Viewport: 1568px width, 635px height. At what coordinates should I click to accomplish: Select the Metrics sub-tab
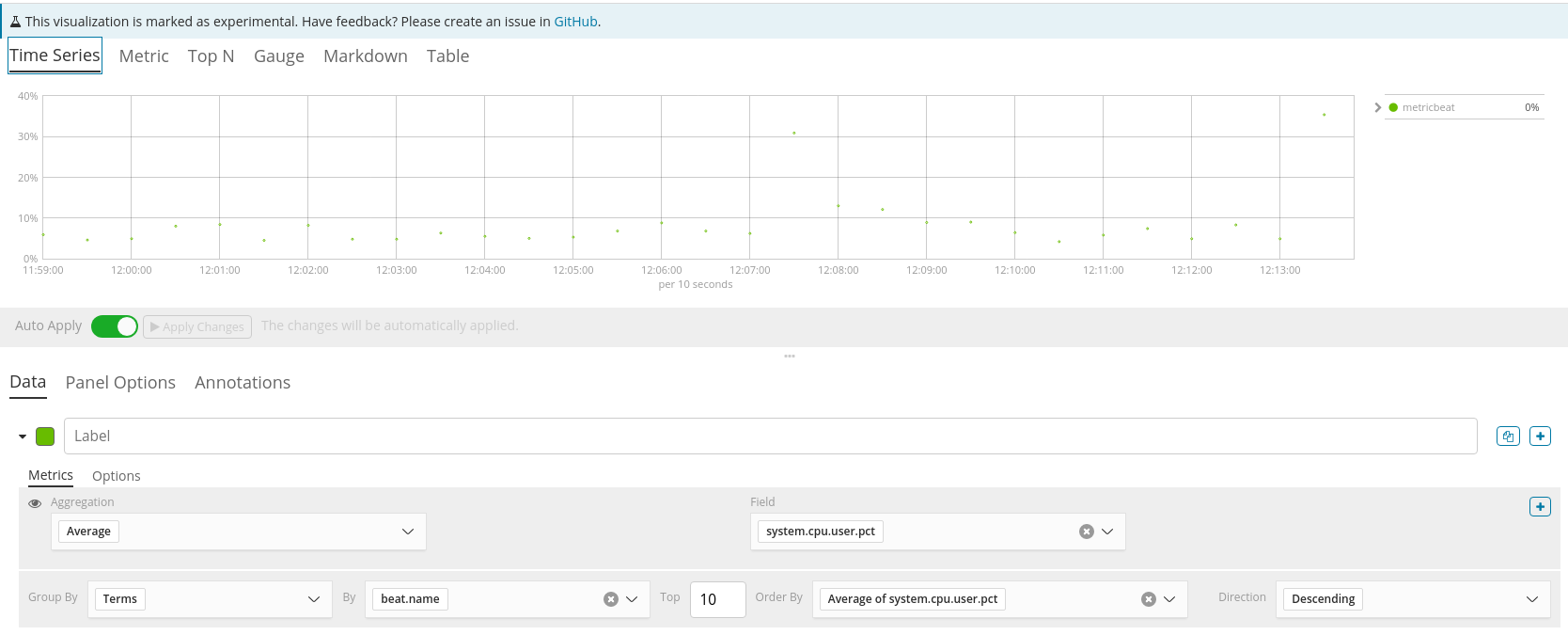point(51,476)
